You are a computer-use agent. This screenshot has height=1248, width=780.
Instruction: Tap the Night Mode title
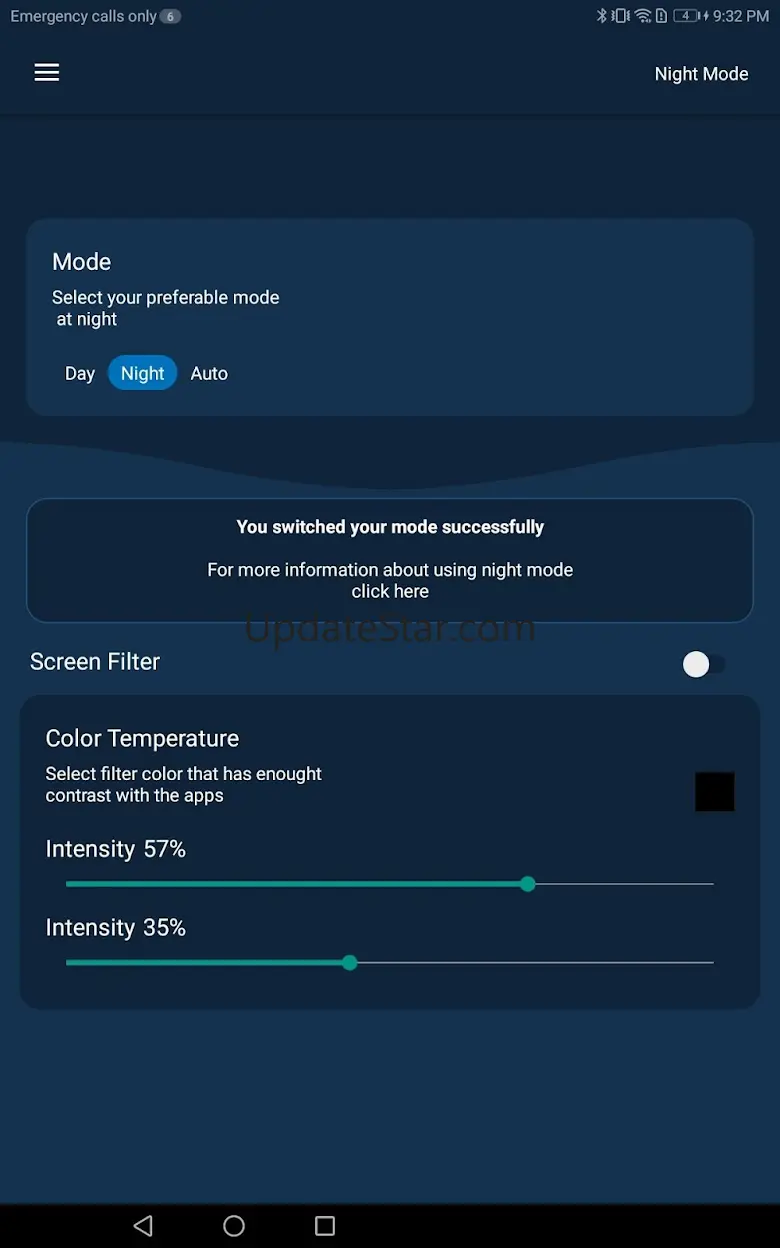701,74
